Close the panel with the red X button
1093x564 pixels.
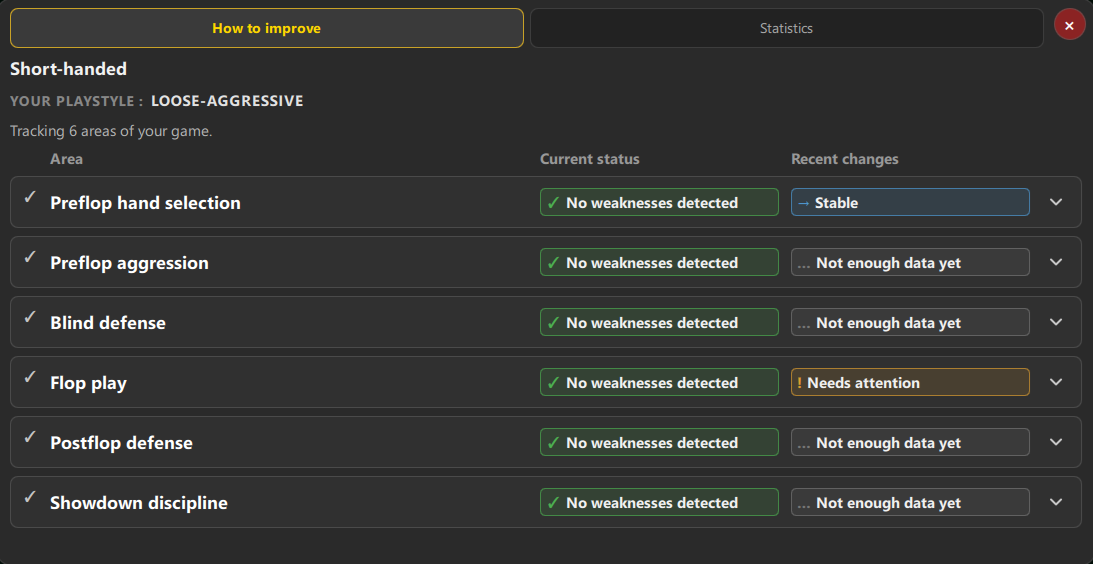(1069, 25)
